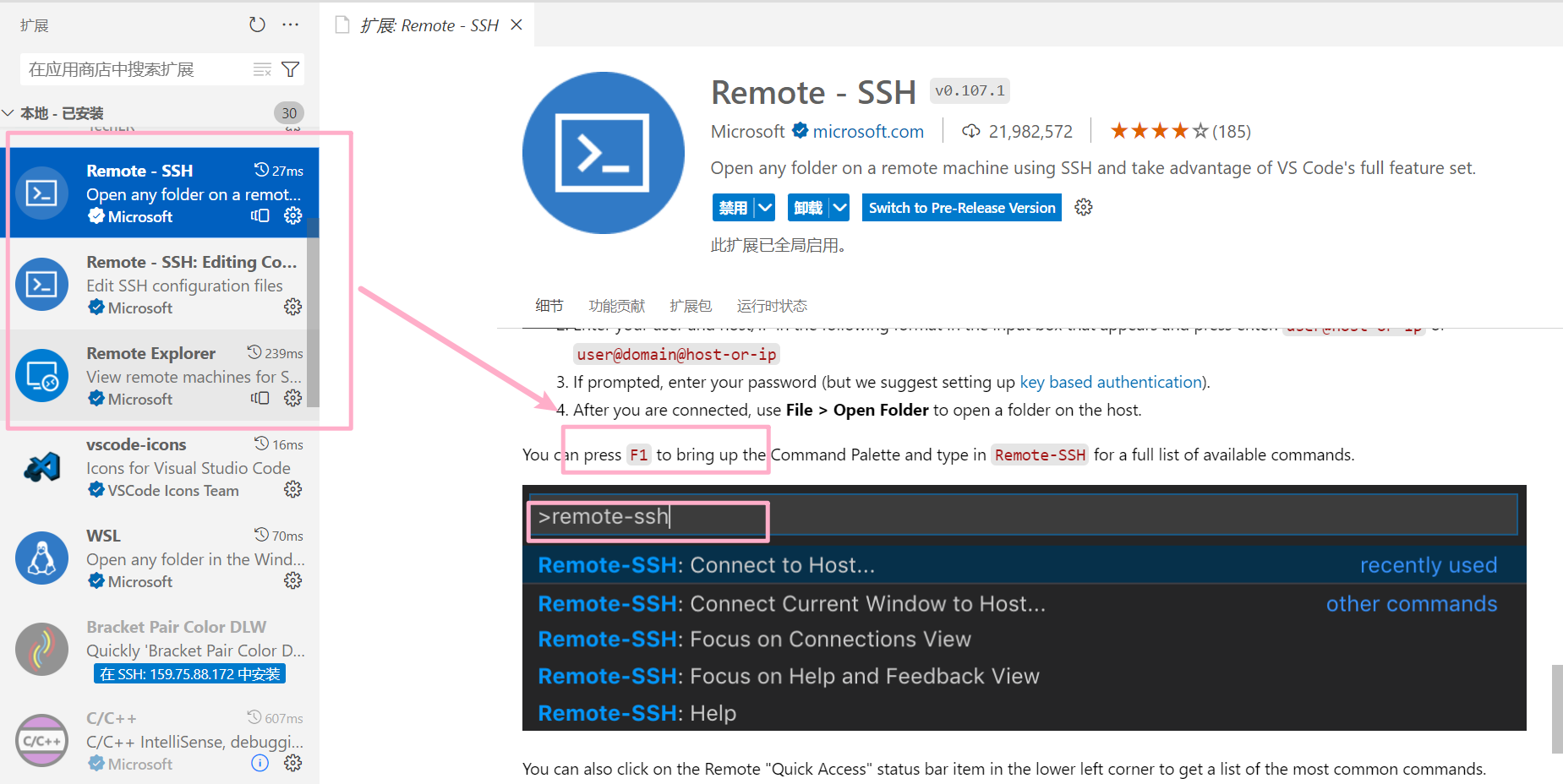Screen dimensions: 1563x784
Task: Open the 卸载 dropdown arrow
Action: tap(839, 207)
